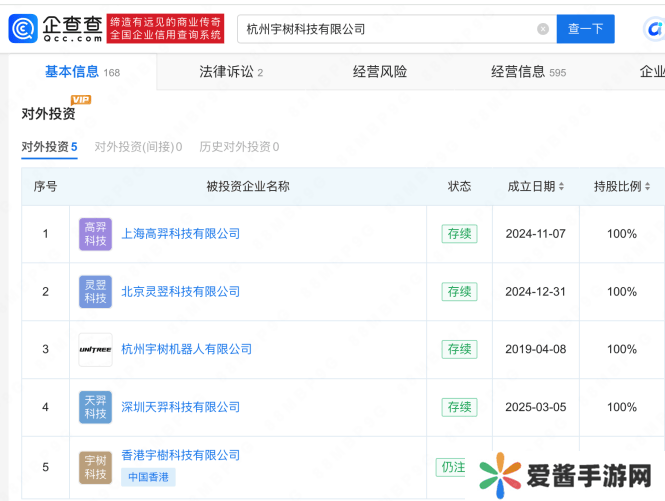Click the circular icon right of the search button
This screenshot has height=501, width=665.
coord(652,30)
